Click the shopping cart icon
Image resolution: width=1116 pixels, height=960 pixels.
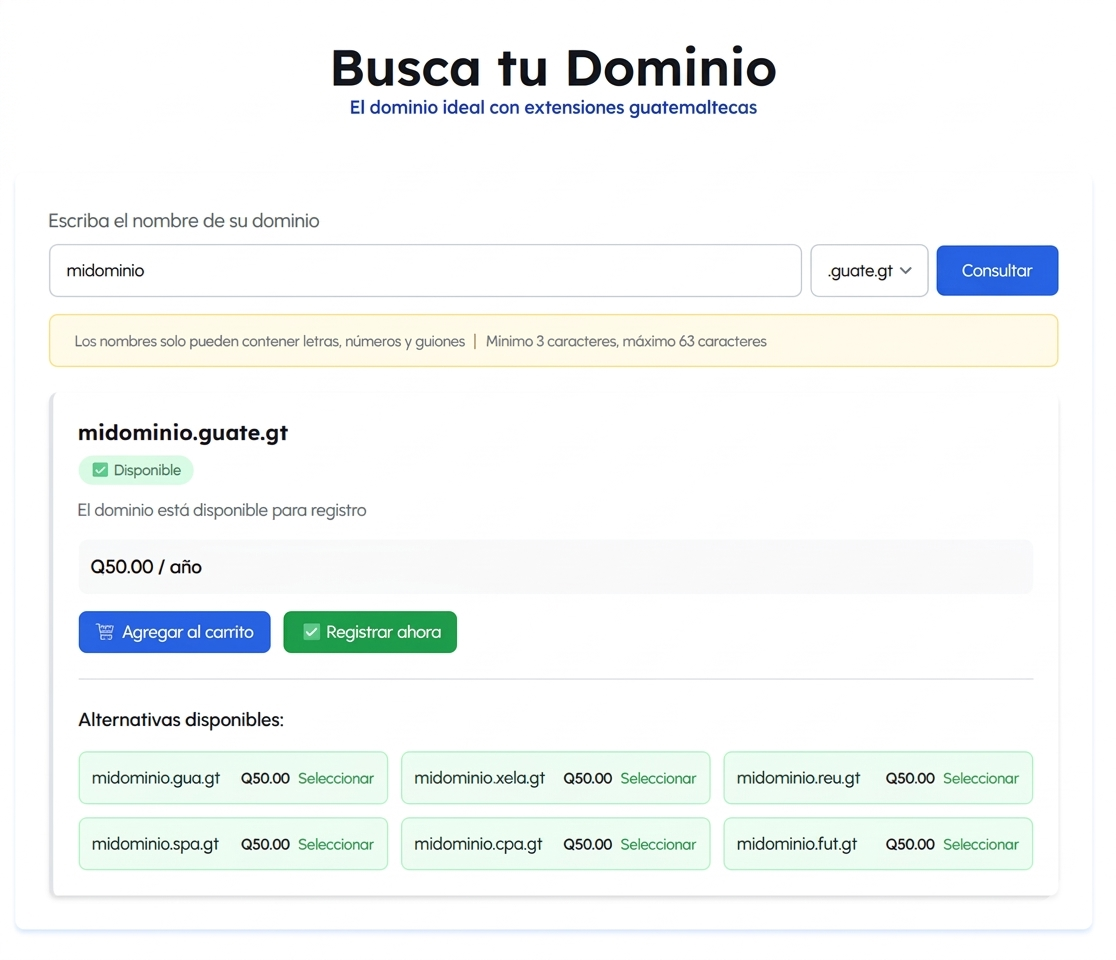click(105, 632)
